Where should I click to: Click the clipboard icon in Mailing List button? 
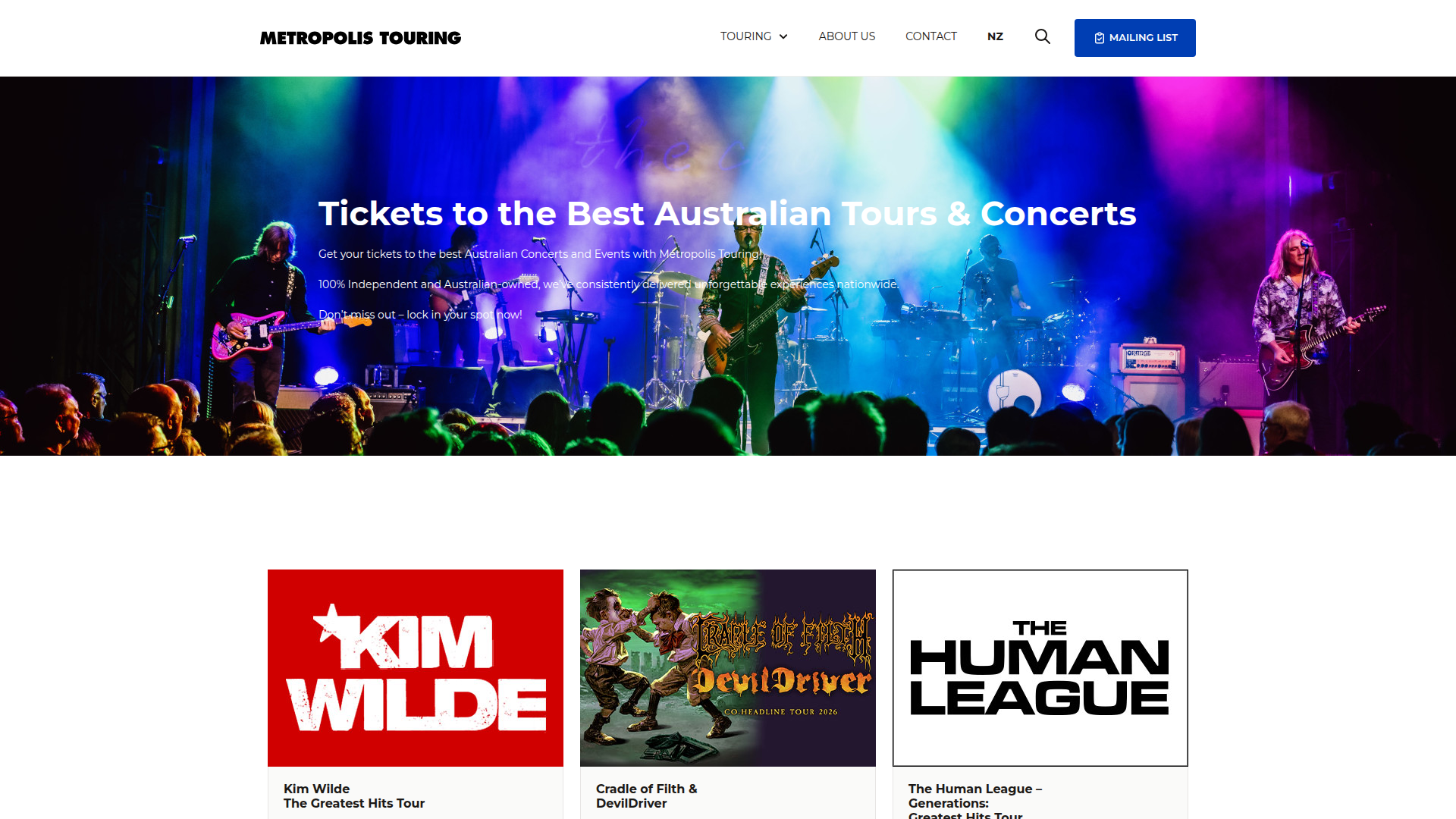click(1099, 38)
